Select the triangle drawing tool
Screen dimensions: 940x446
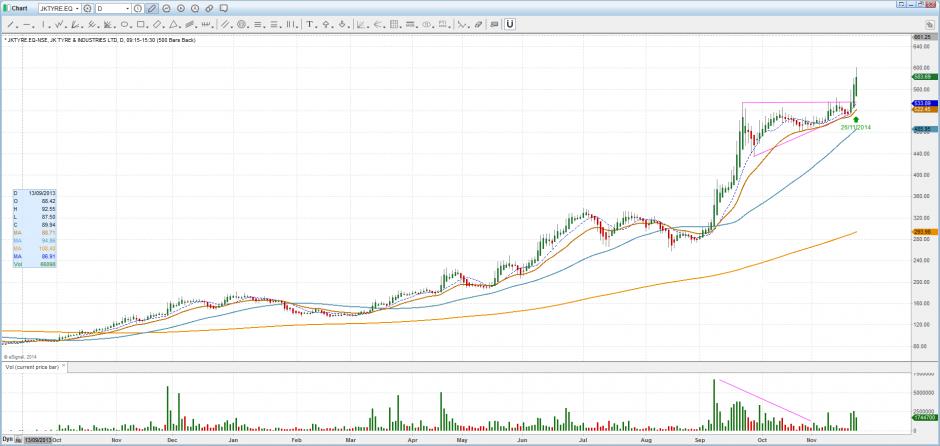click(173, 24)
